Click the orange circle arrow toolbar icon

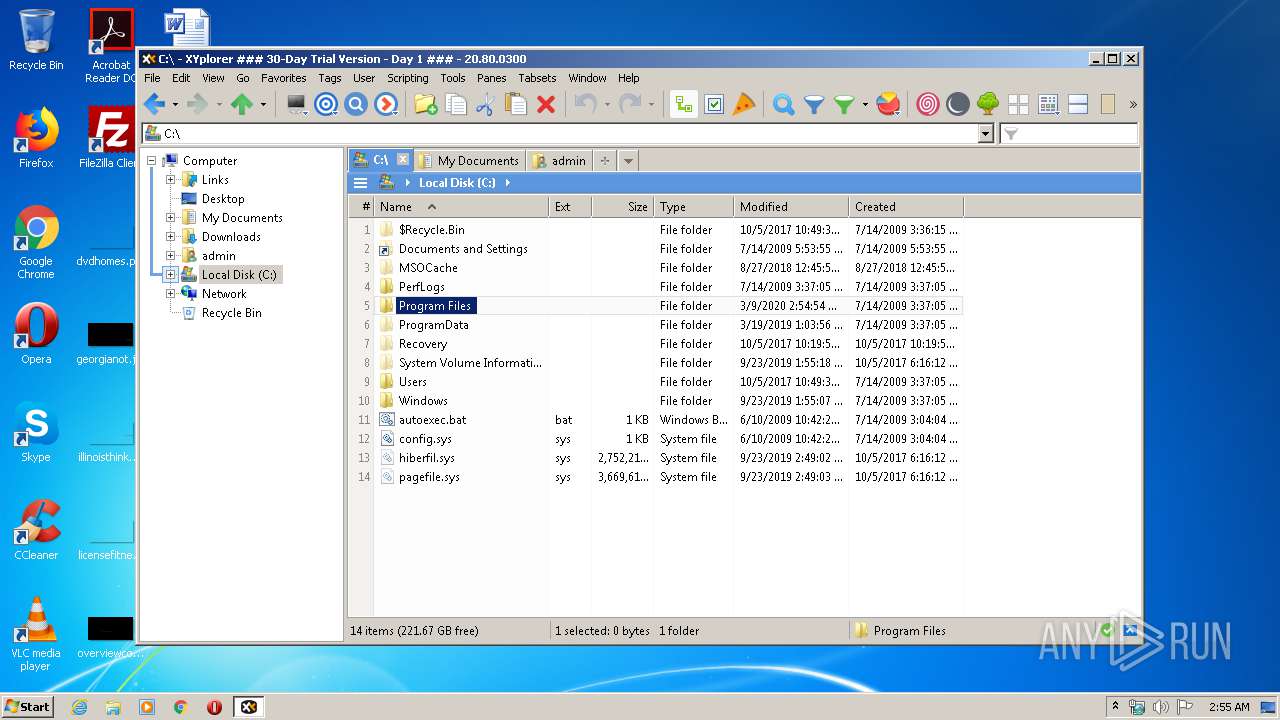[x=386, y=104]
